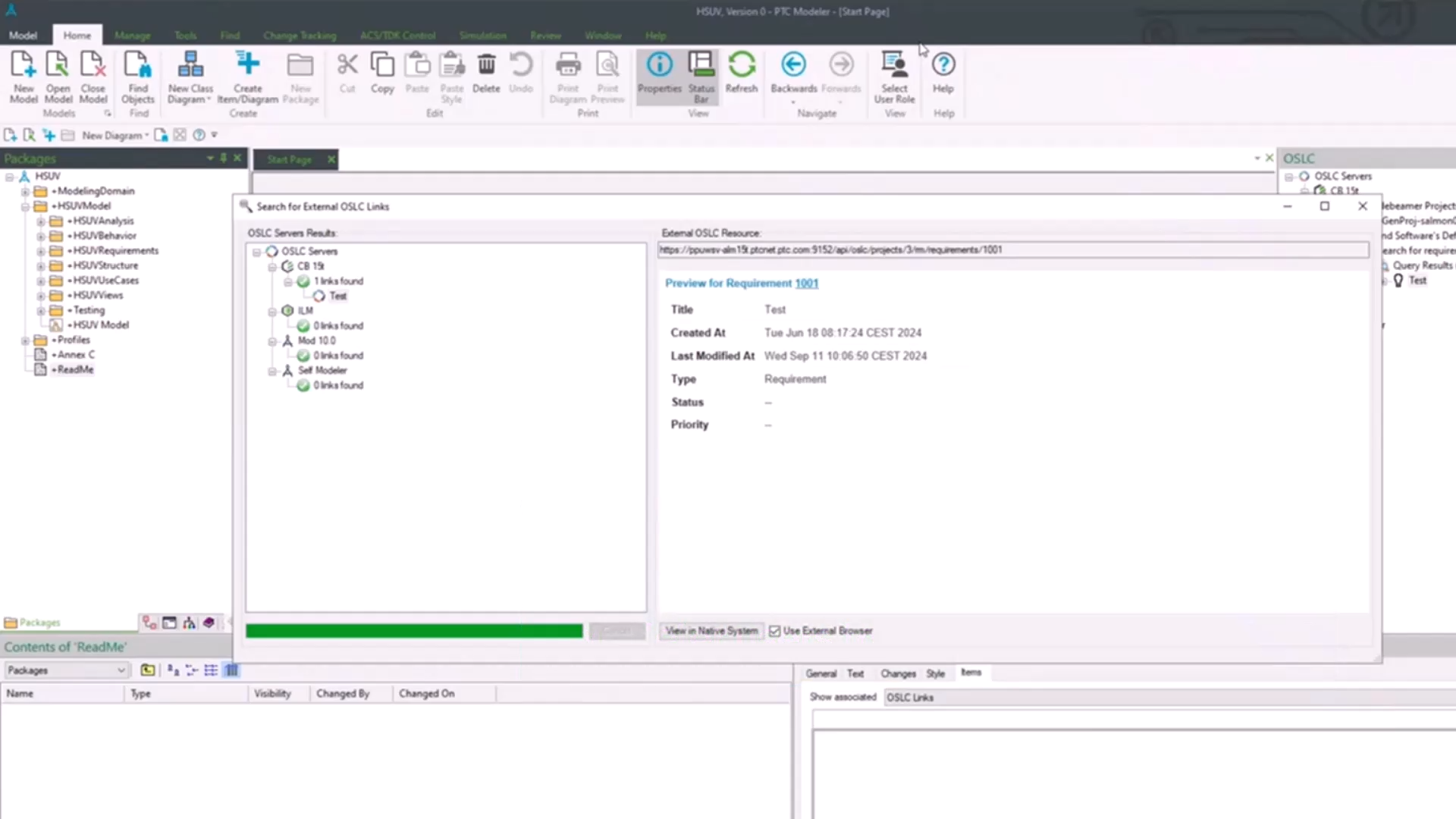
Task: Click the Copy icon
Action: (382, 64)
